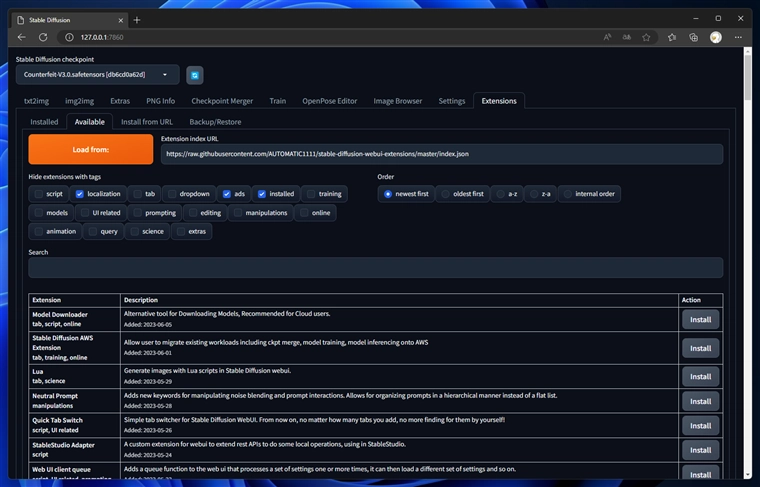Select the oldest first order option
Screen dimensions: 760x487
tap(445, 193)
